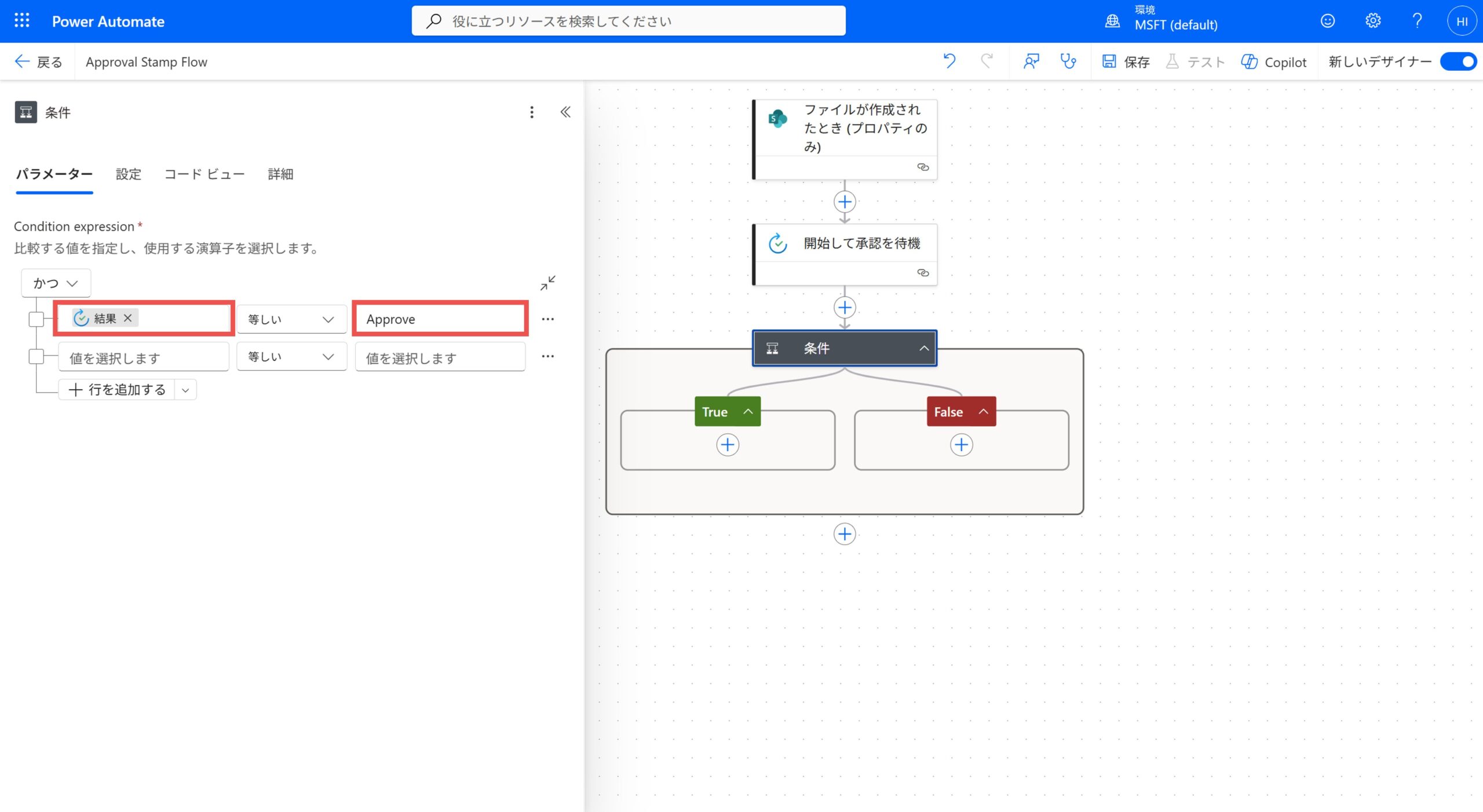Collapse the 条件 panel with double chevron

565,112
